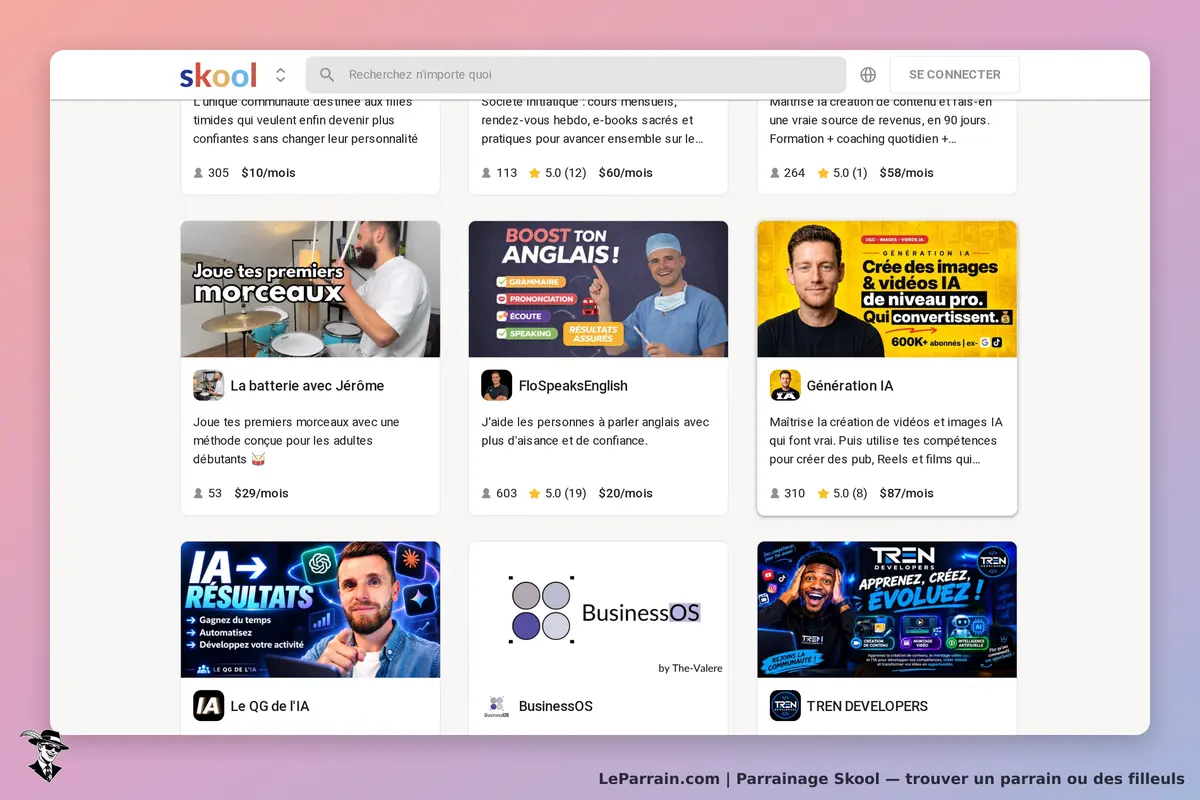
Task: Focus the 'Recherchez n'importe quoi' search field
Action: point(576,75)
